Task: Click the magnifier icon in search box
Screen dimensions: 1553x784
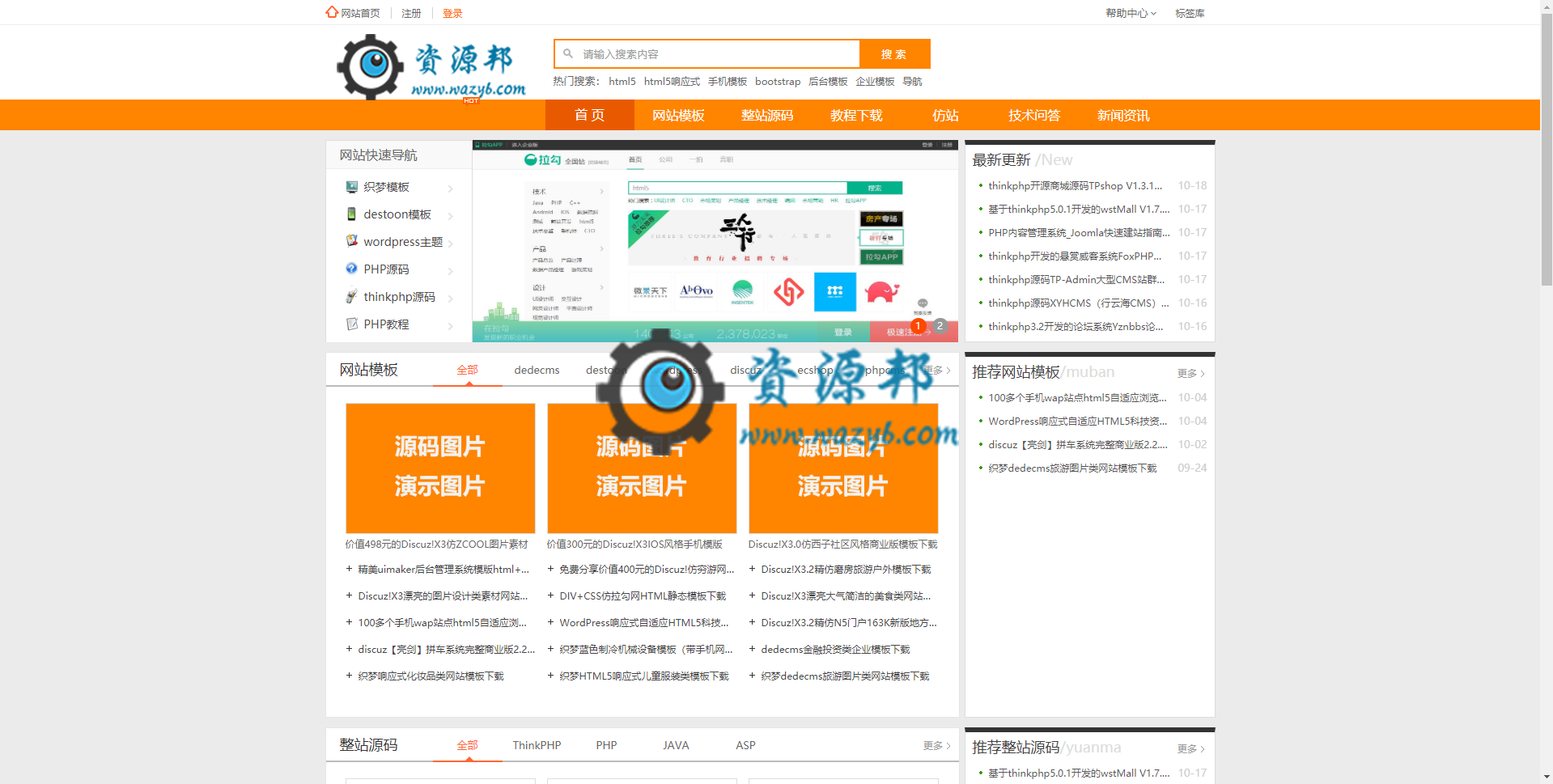Action: [x=568, y=53]
